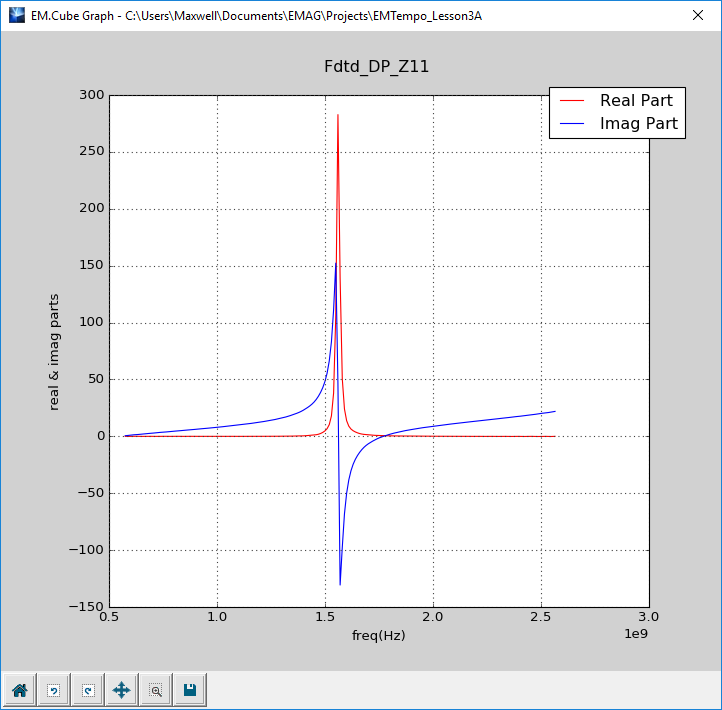The width and height of the screenshot is (722, 710).
Task: Click the red line sample in the legend
Action: tap(572, 101)
